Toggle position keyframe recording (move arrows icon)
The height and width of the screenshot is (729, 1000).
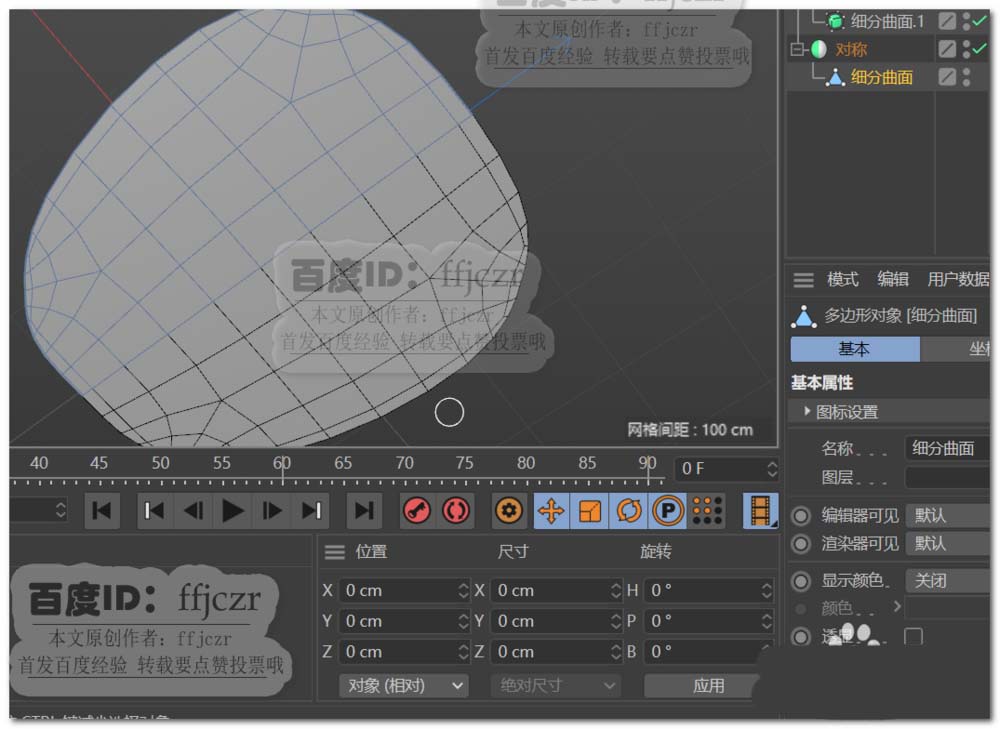click(552, 511)
